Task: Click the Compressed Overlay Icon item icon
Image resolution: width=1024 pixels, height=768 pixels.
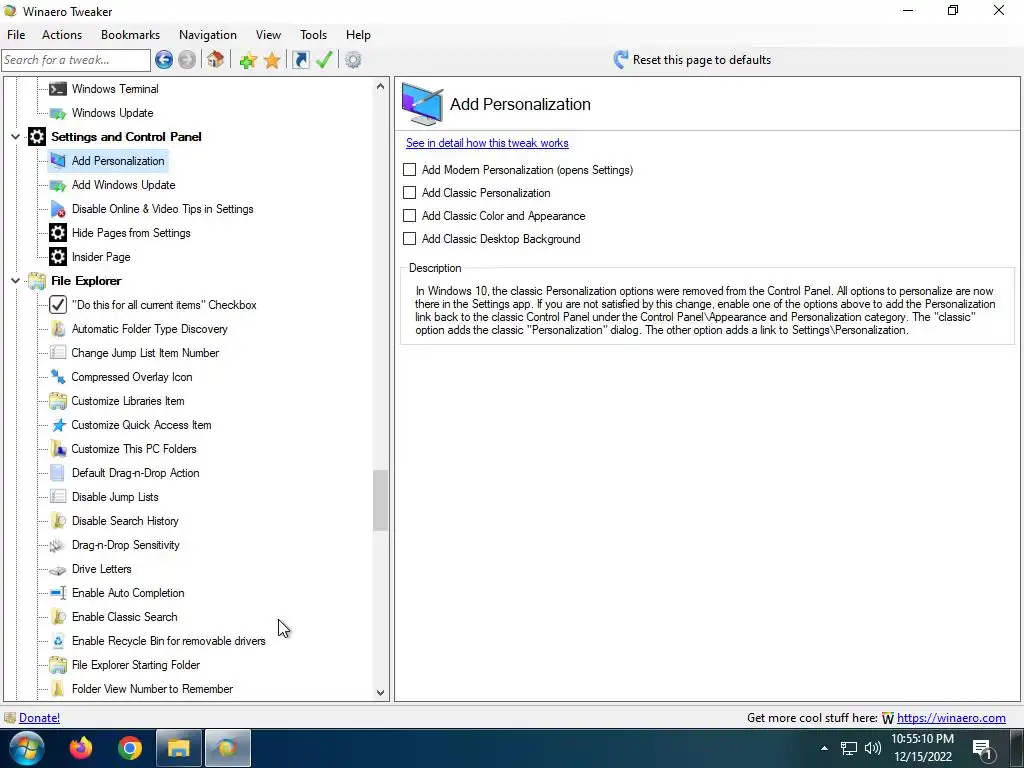Action: pos(58,377)
